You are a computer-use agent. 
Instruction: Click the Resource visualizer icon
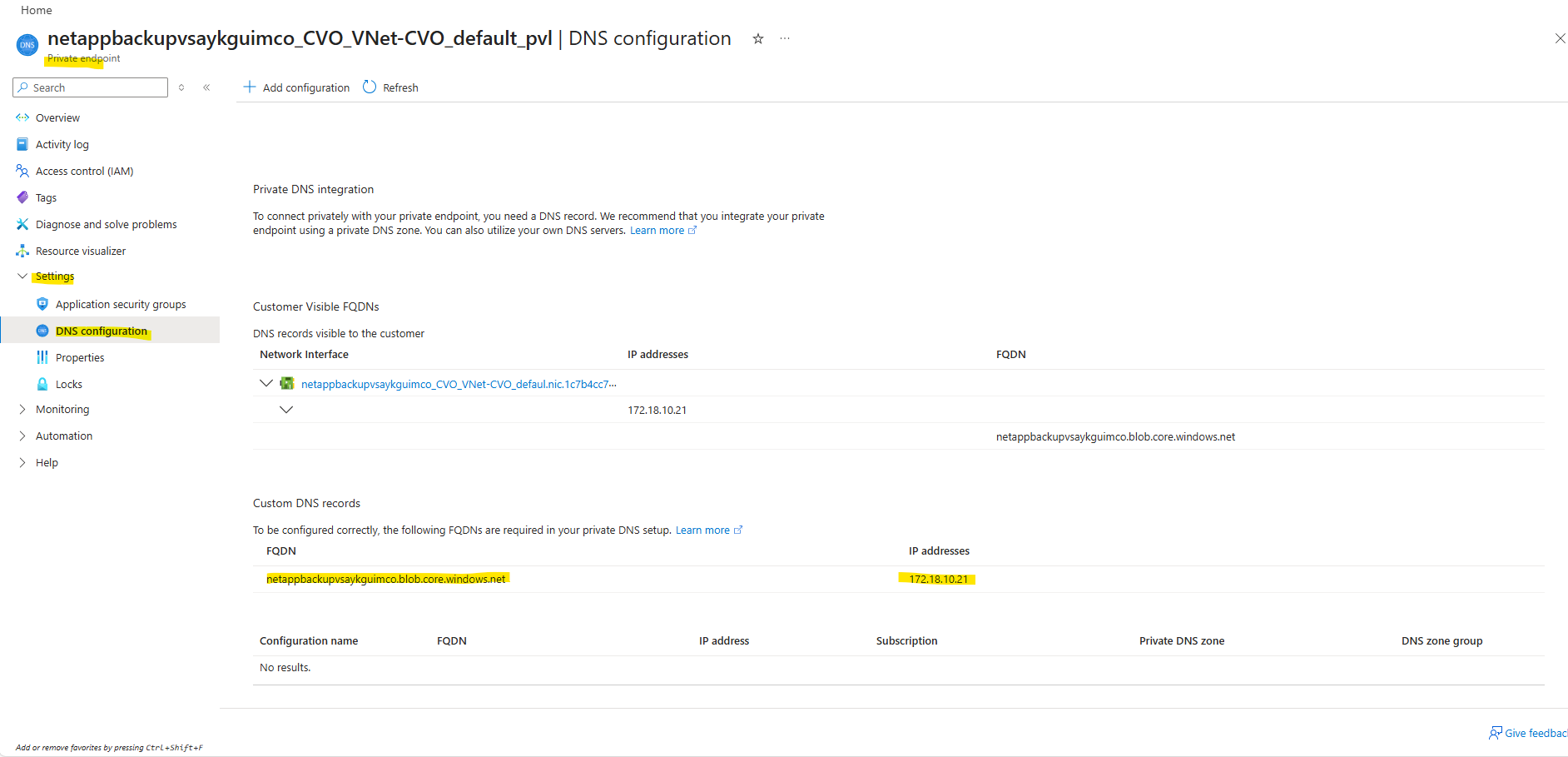(x=22, y=251)
